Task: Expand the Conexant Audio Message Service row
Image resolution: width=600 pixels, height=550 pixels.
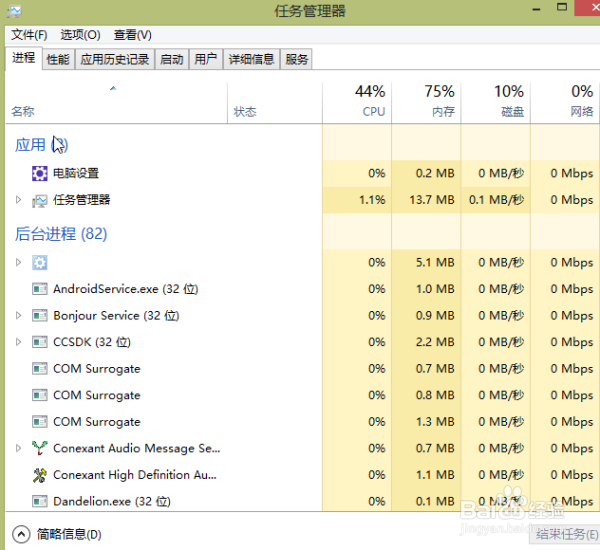Action: point(18,448)
